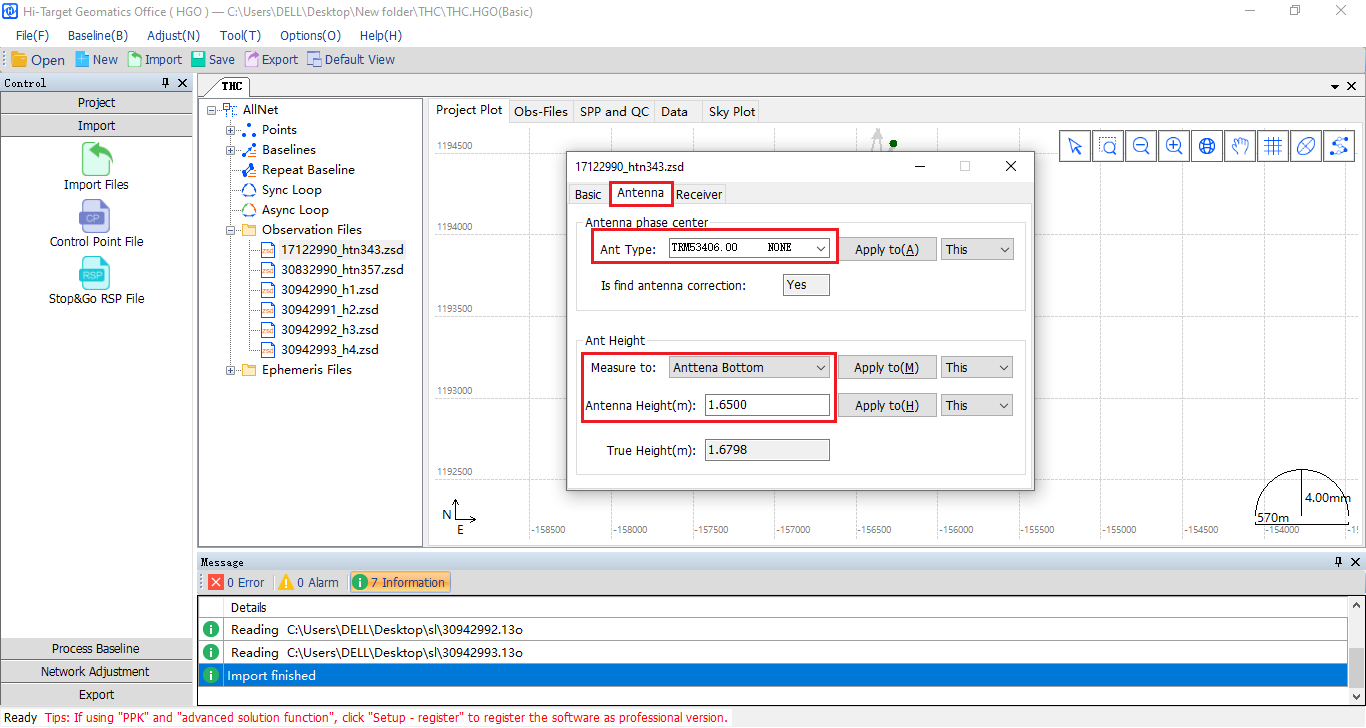This screenshot has width=1366, height=728.
Task: Select the hand pan tool
Action: 1240,146
